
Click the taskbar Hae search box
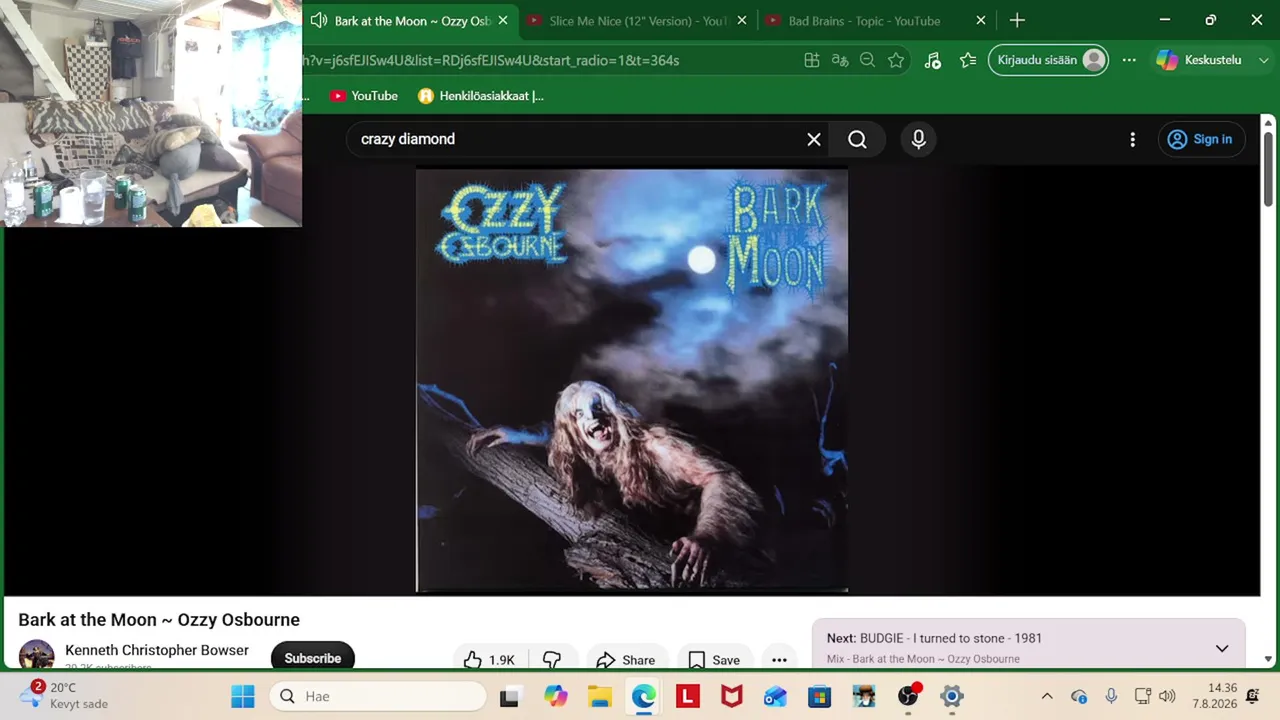[378, 696]
